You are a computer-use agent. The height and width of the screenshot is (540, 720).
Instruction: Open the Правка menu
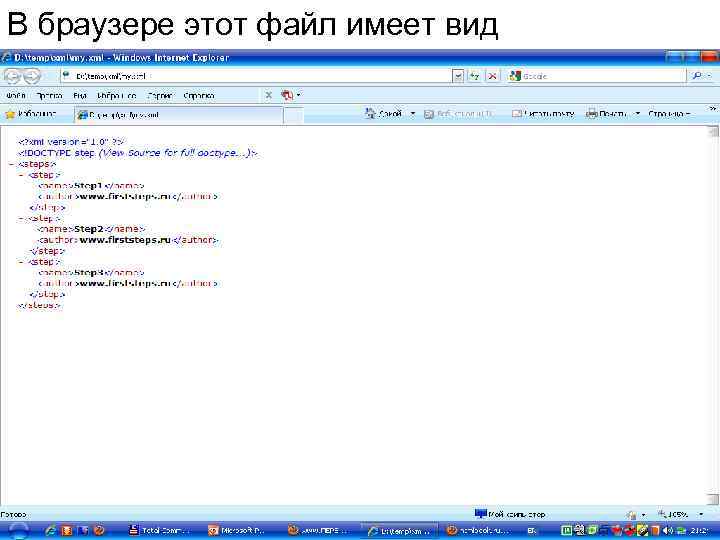pyautogui.click(x=49, y=96)
